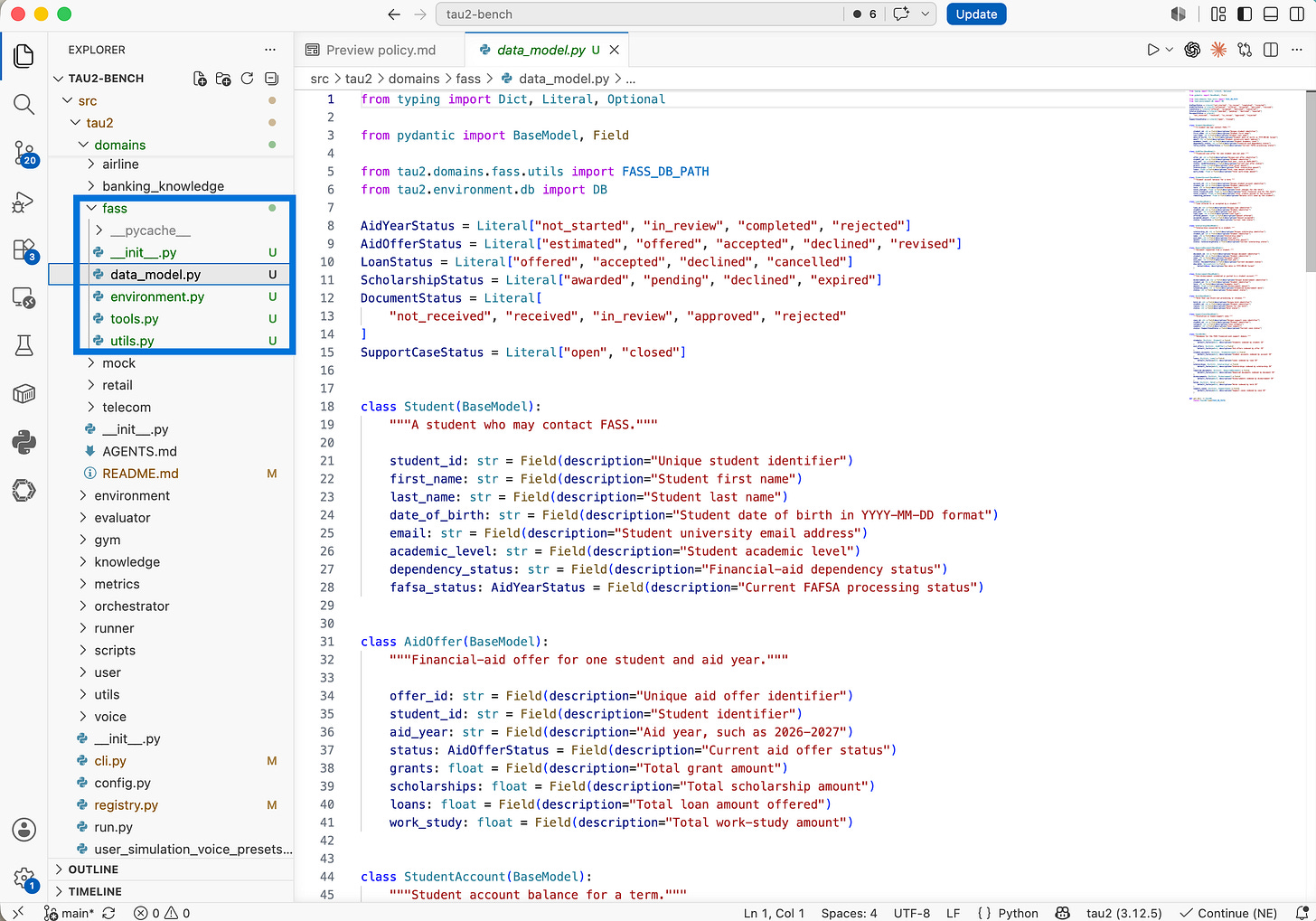The image size is (1316, 921).
Task: Open the Claude Code starburst icon
Action: point(1218,50)
